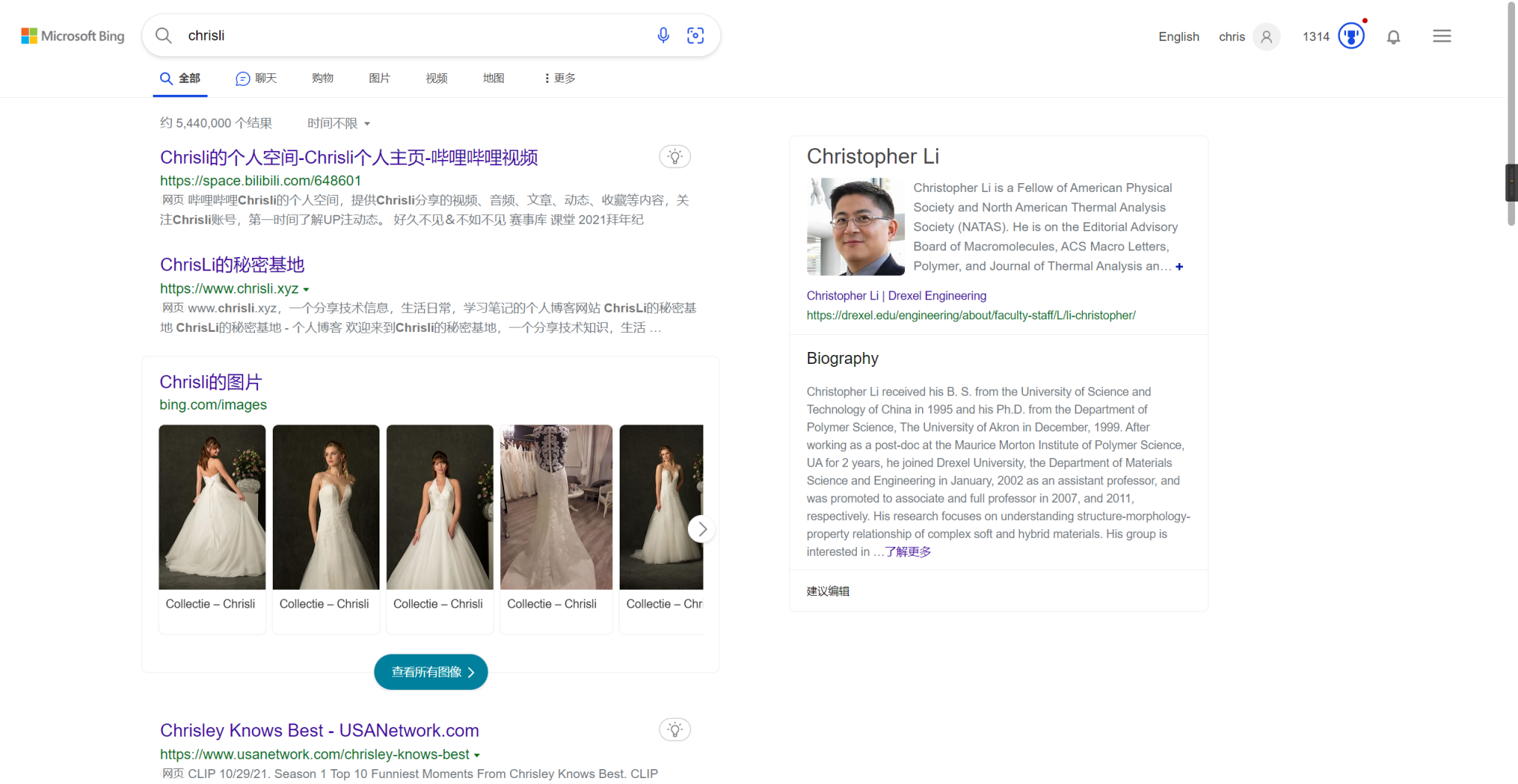1518x784 pixels.
Task: Click the 约 5,440,000 个结果 count text
Action: click(216, 123)
